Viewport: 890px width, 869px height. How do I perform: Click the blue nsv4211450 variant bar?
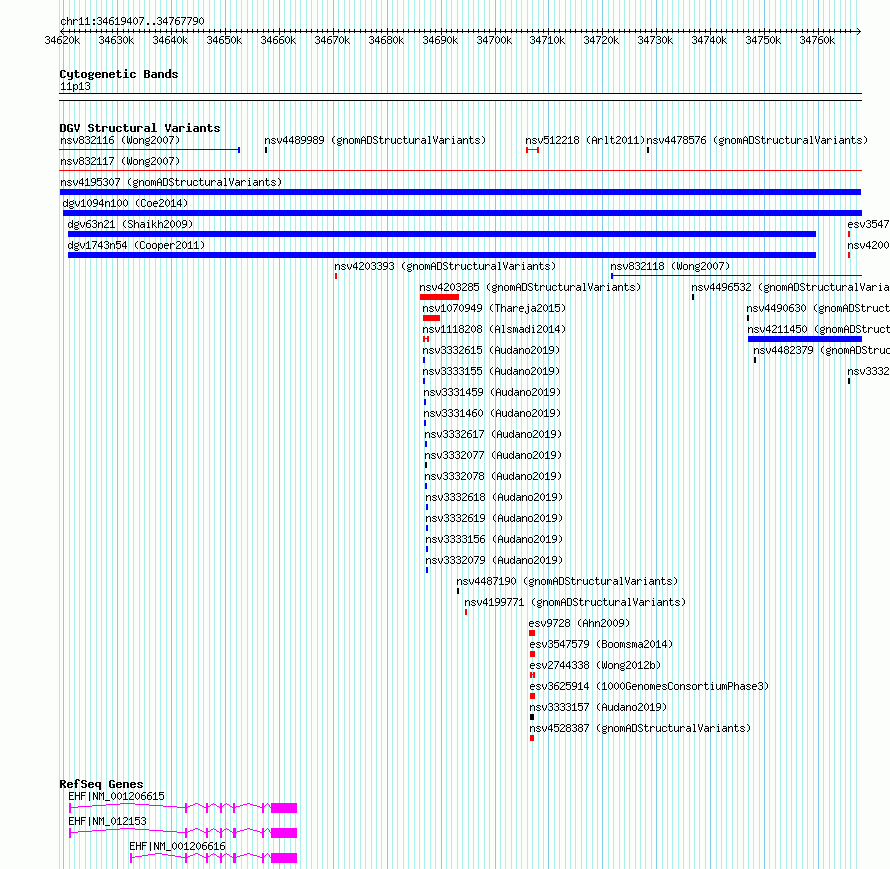[805, 339]
